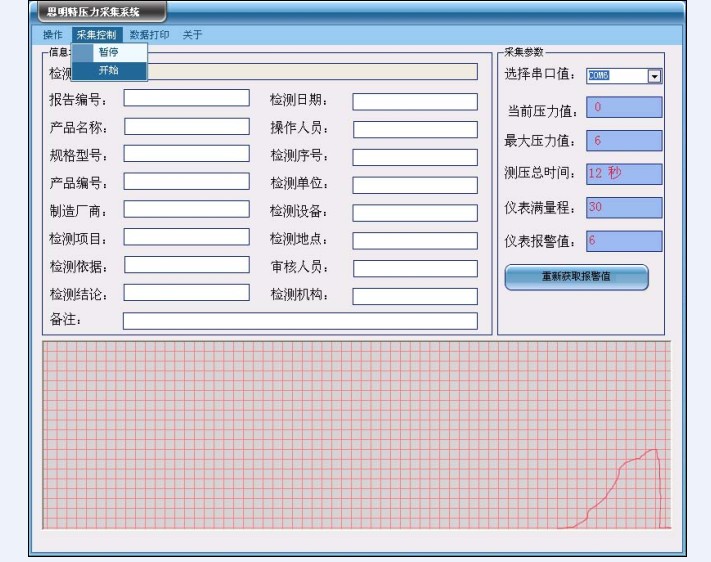The height and width of the screenshot is (562, 711).
Task: Focus the 操作人员 input field
Action: (415, 130)
